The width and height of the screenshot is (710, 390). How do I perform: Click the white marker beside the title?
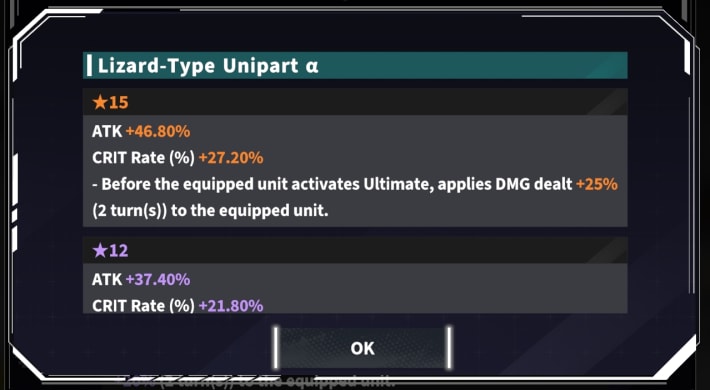click(89, 66)
